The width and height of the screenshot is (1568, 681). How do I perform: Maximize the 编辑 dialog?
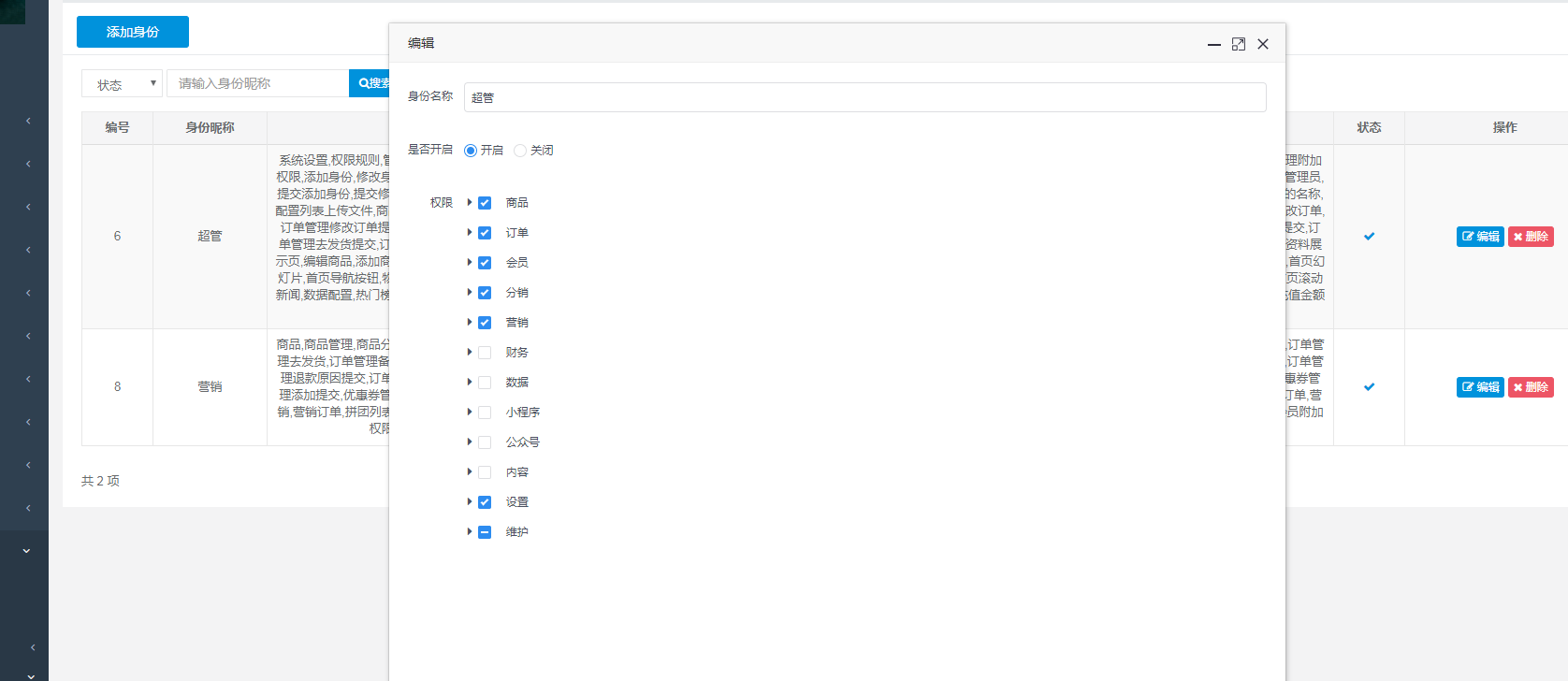[1239, 44]
